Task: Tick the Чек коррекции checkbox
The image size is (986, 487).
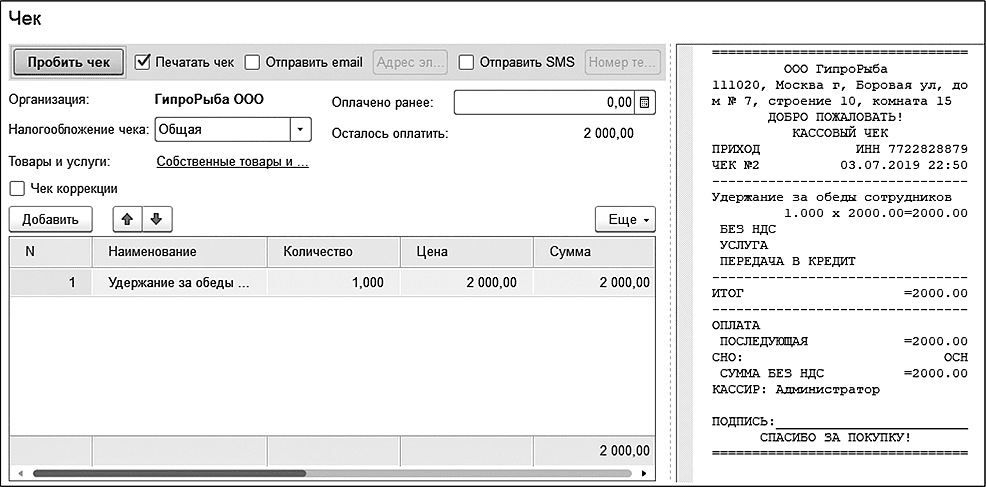Action: tap(16, 188)
